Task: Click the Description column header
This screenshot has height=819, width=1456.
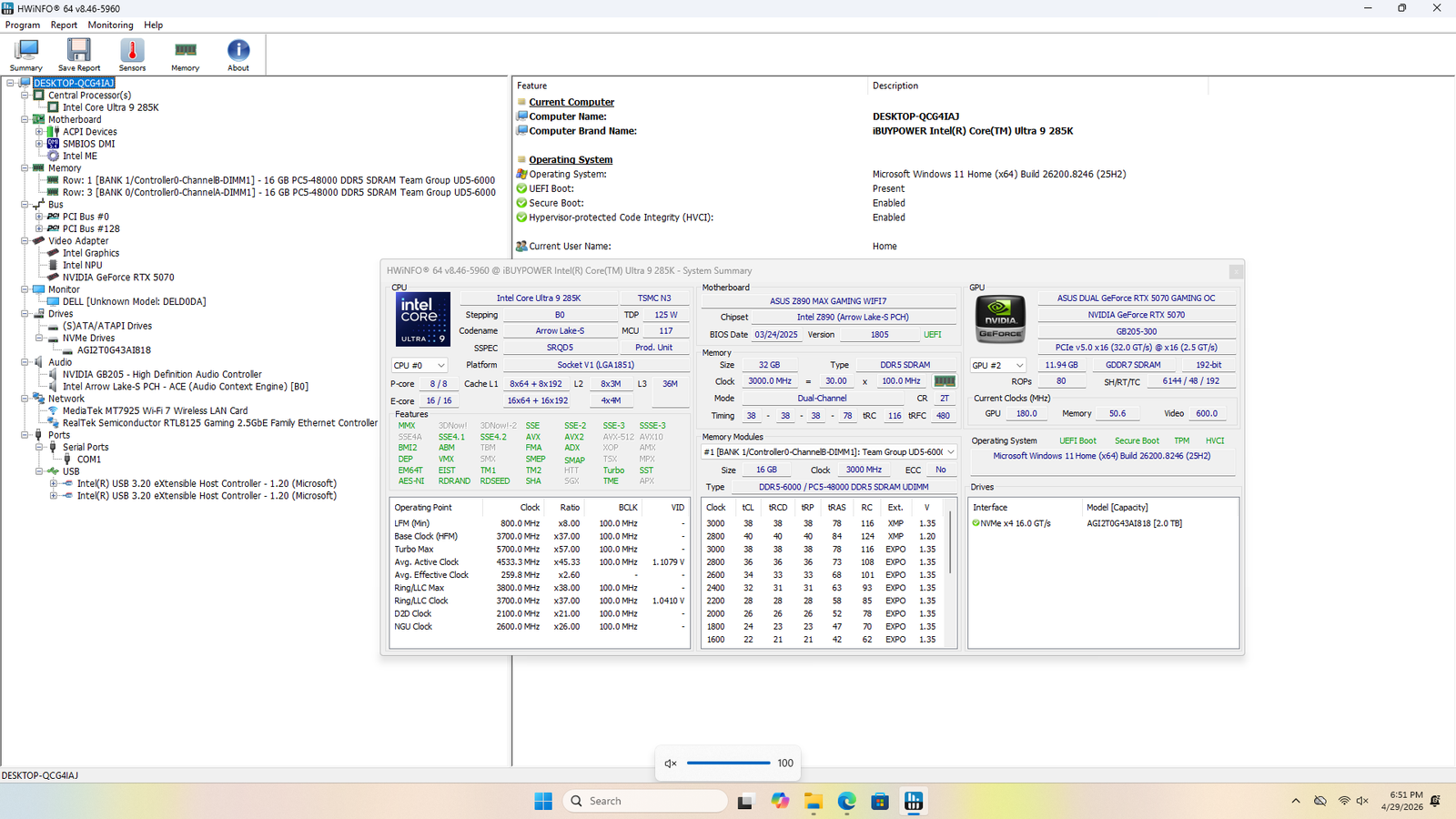Action: point(1037,86)
